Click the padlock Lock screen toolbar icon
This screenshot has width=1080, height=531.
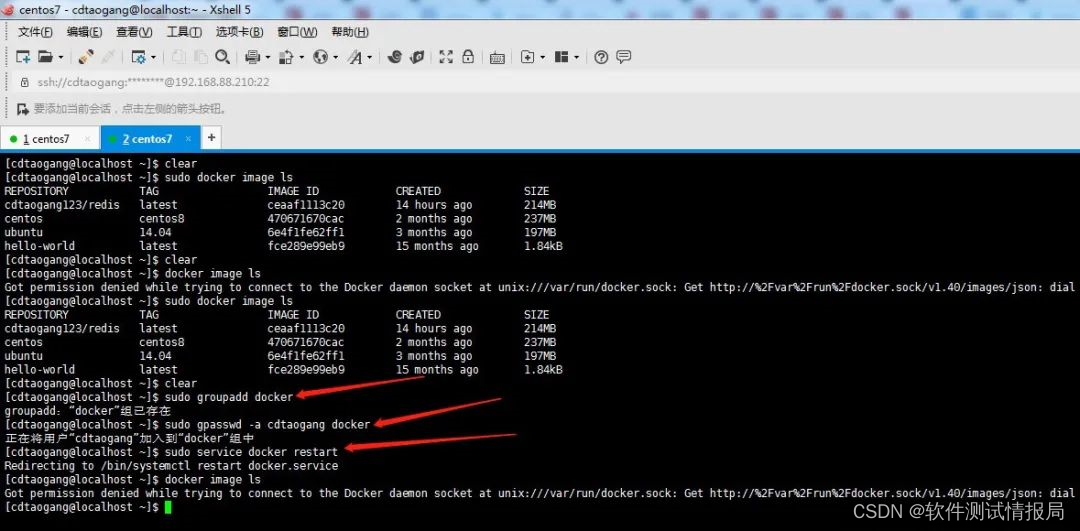point(468,57)
